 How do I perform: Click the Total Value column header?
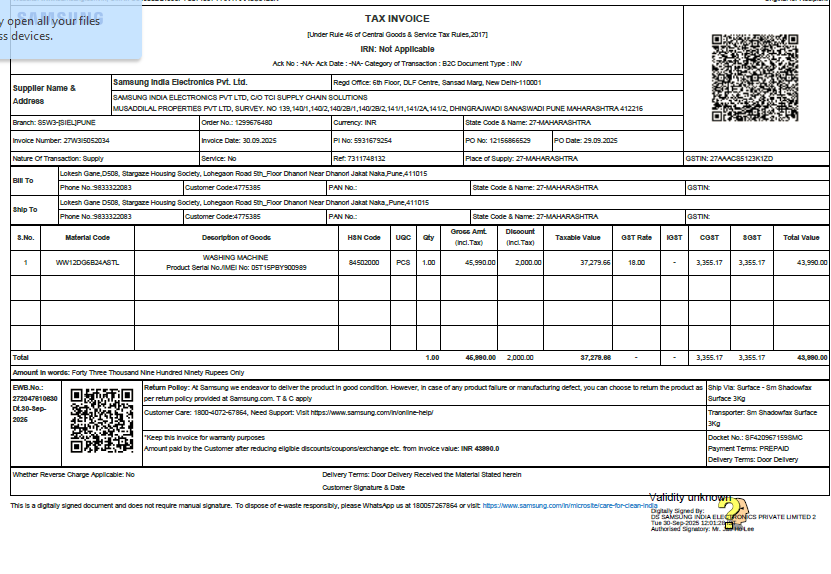tap(801, 238)
